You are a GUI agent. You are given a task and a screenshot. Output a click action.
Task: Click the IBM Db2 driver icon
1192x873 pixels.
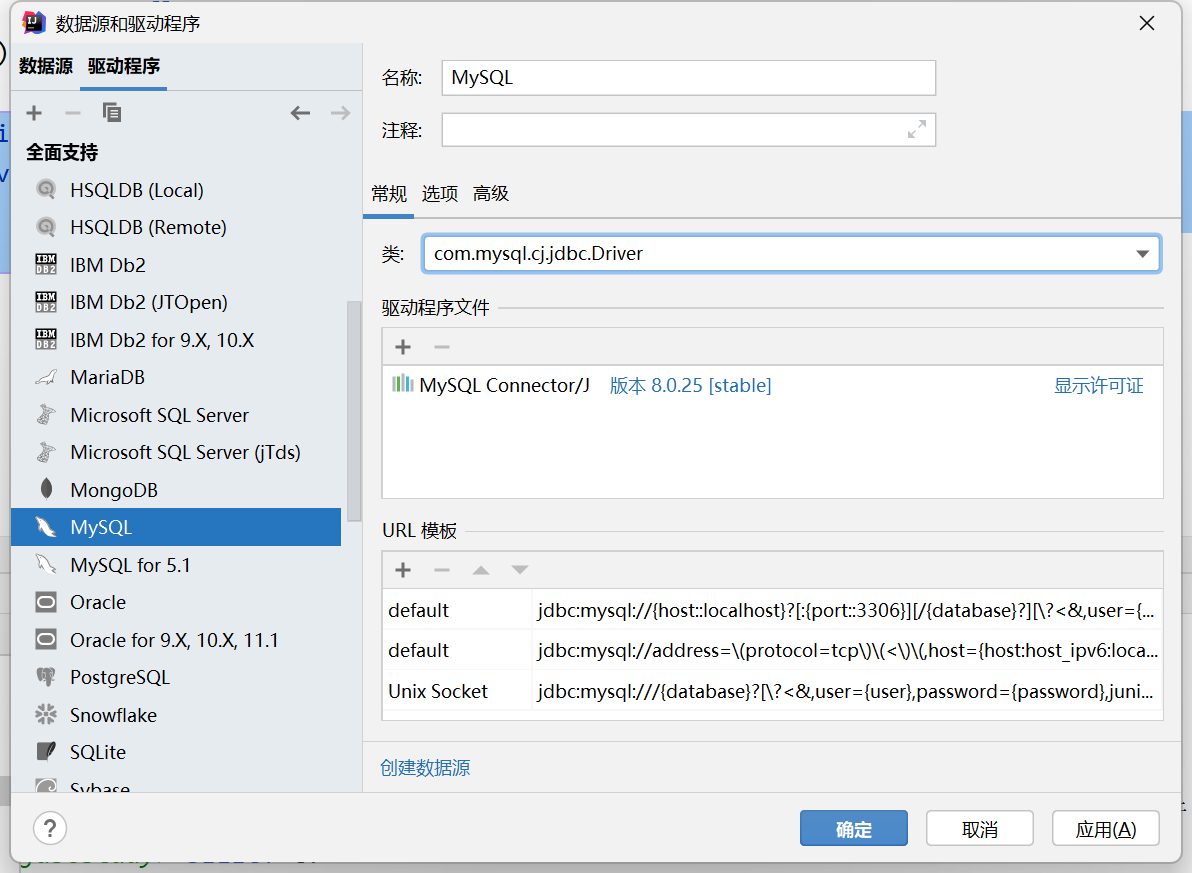pyautogui.click(x=46, y=265)
